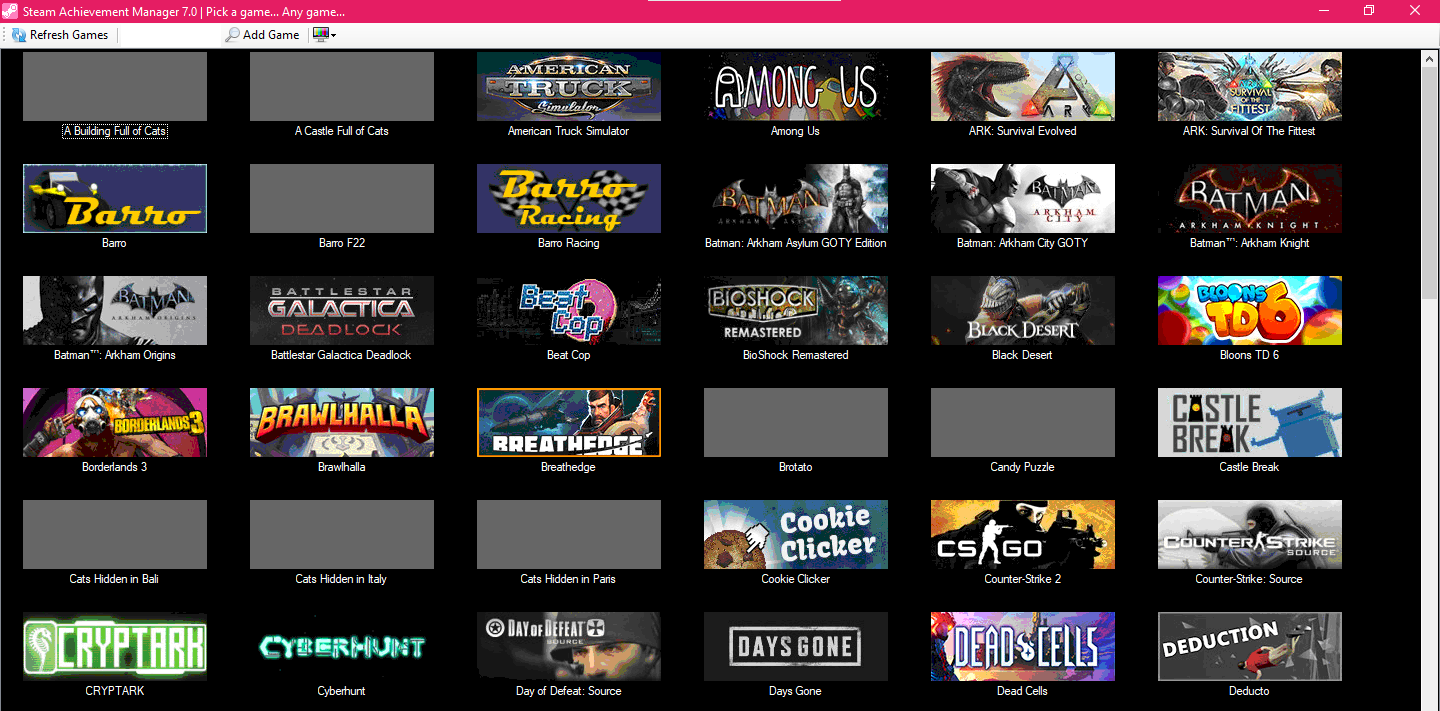Select Battlestar Galactica Deadlock thumbnail
The height and width of the screenshot is (711, 1440).
tap(342, 311)
